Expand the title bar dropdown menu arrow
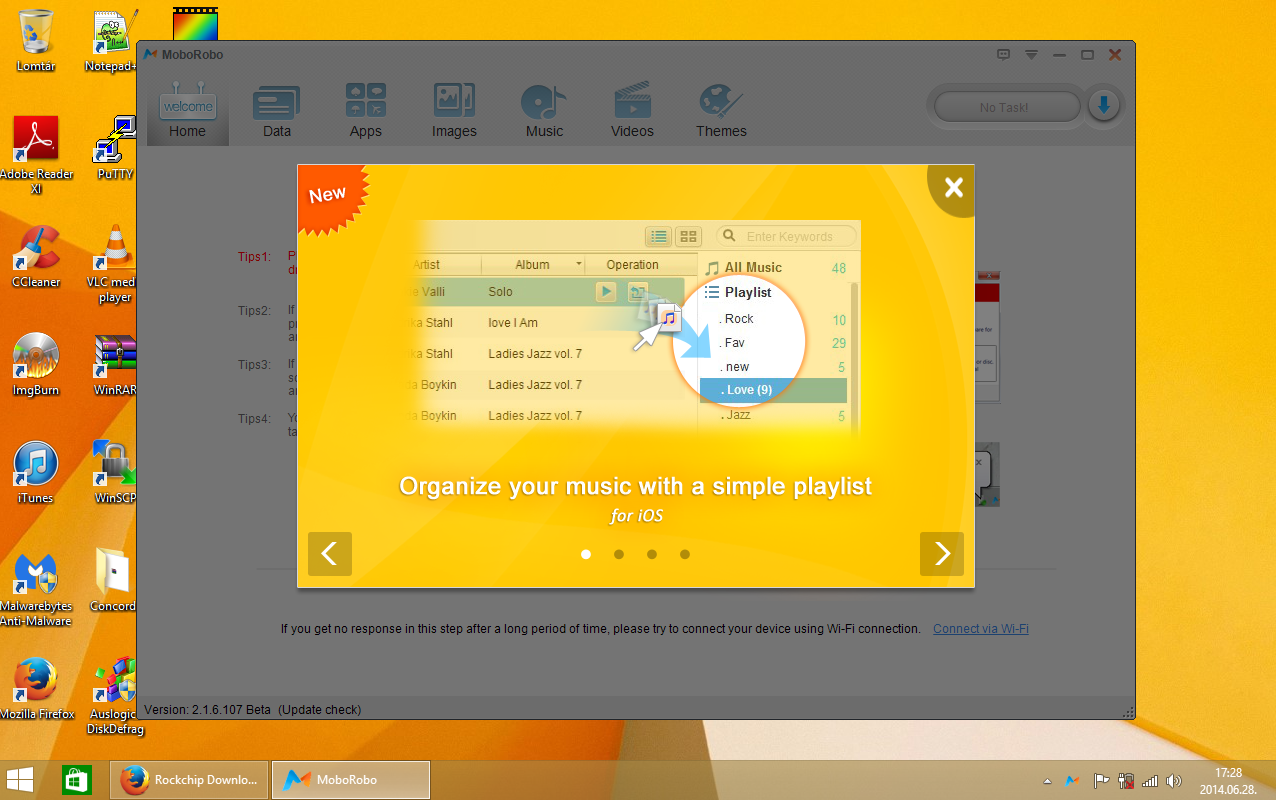 point(1031,55)
